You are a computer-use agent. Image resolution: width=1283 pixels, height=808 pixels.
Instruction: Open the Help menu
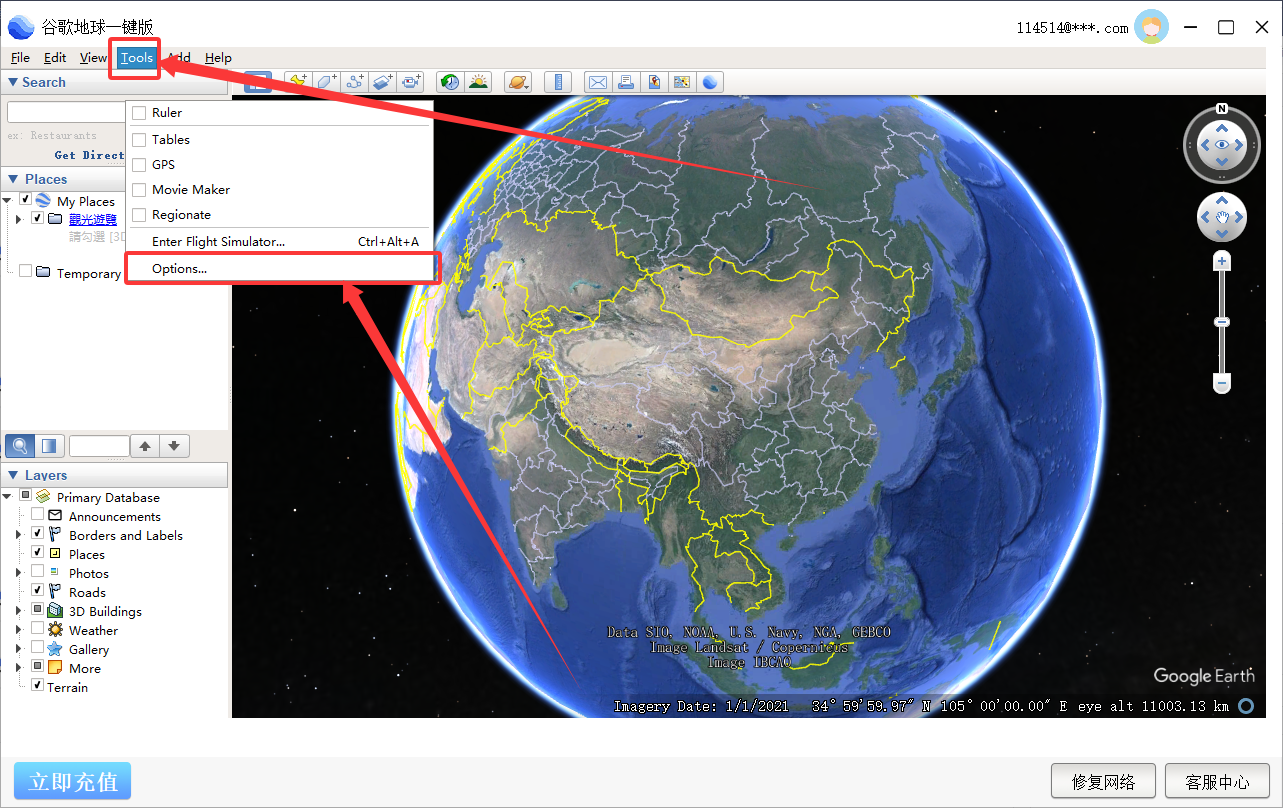pos(218,58)
